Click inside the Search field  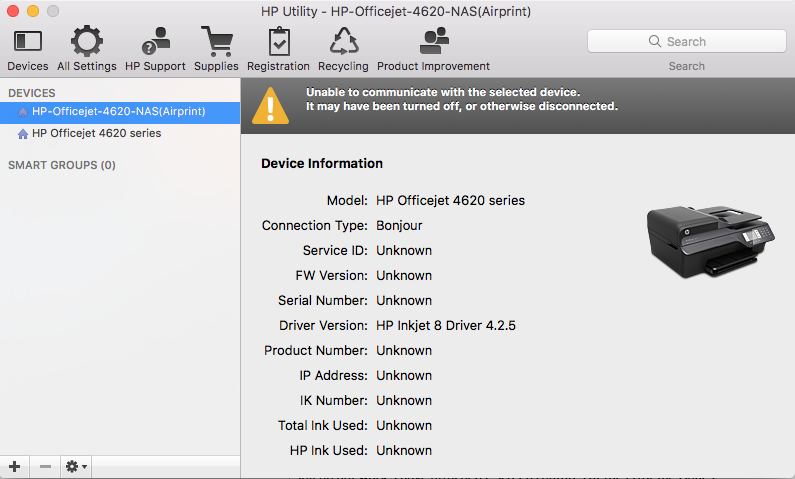[x=686, y=41]
